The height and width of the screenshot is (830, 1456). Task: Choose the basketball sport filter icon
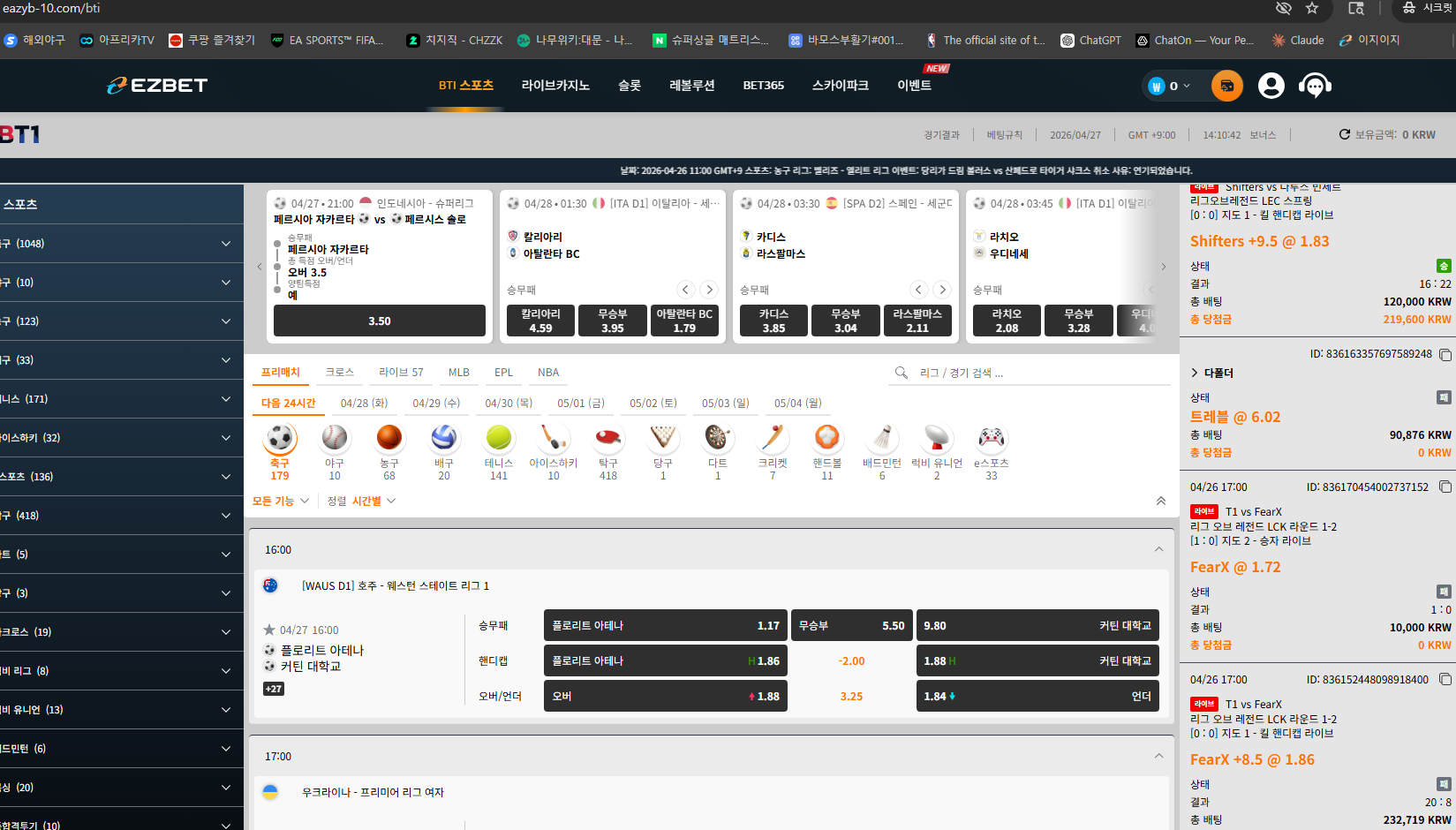coord(389,438)
